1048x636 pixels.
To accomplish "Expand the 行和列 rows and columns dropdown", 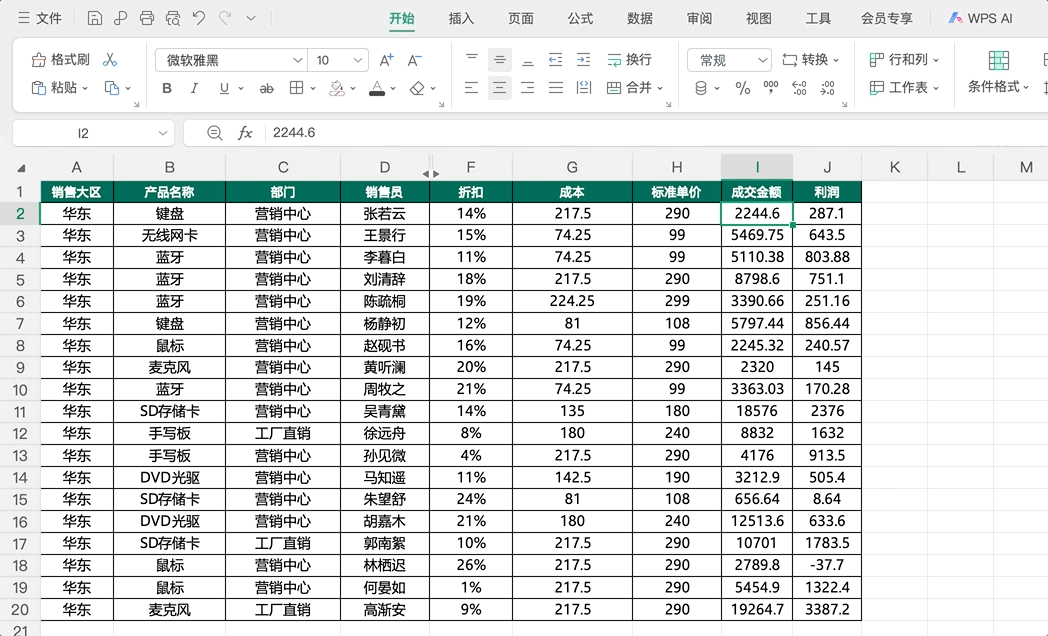I will tap(936, 60).
